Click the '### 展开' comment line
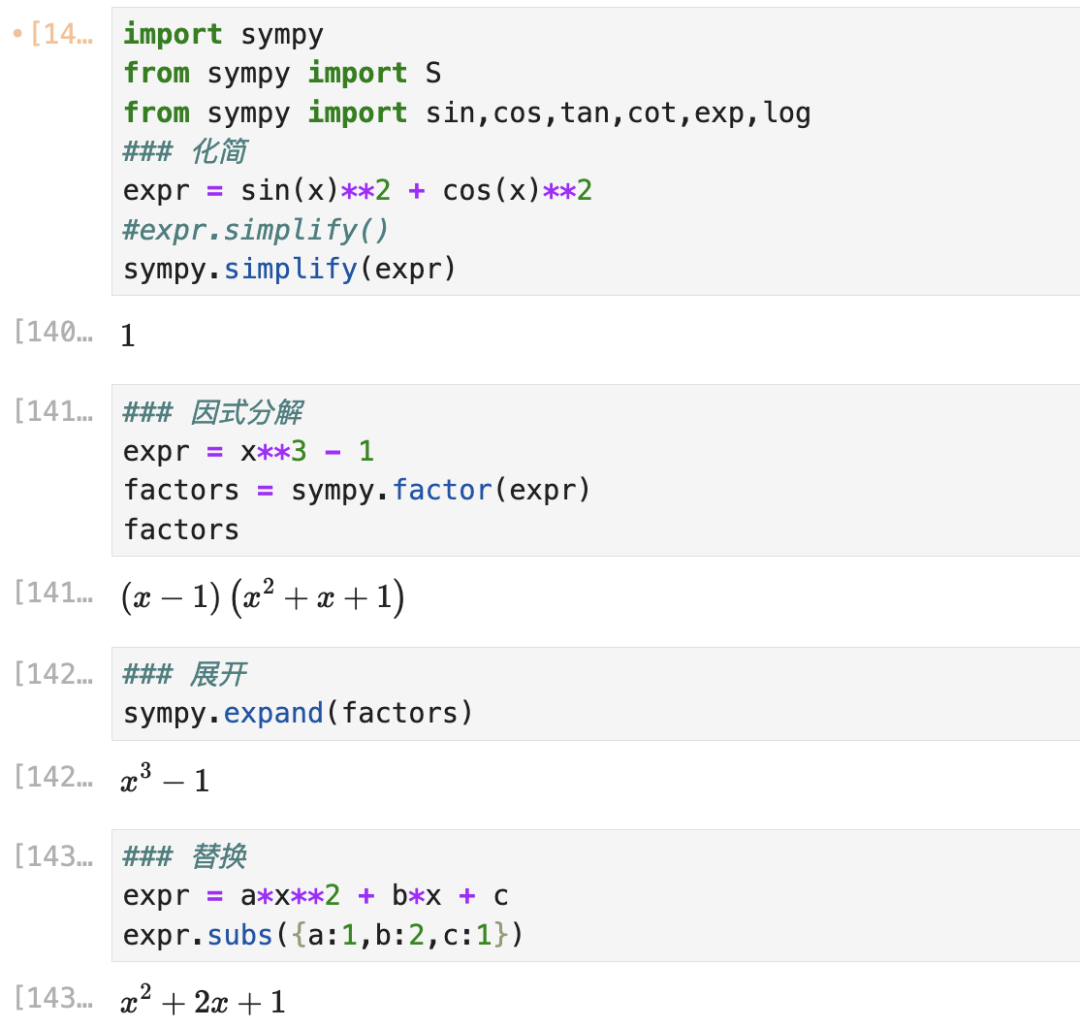Image resolution: width=1080 pixels, height=1028 pixels. click(x=185, y=674)
